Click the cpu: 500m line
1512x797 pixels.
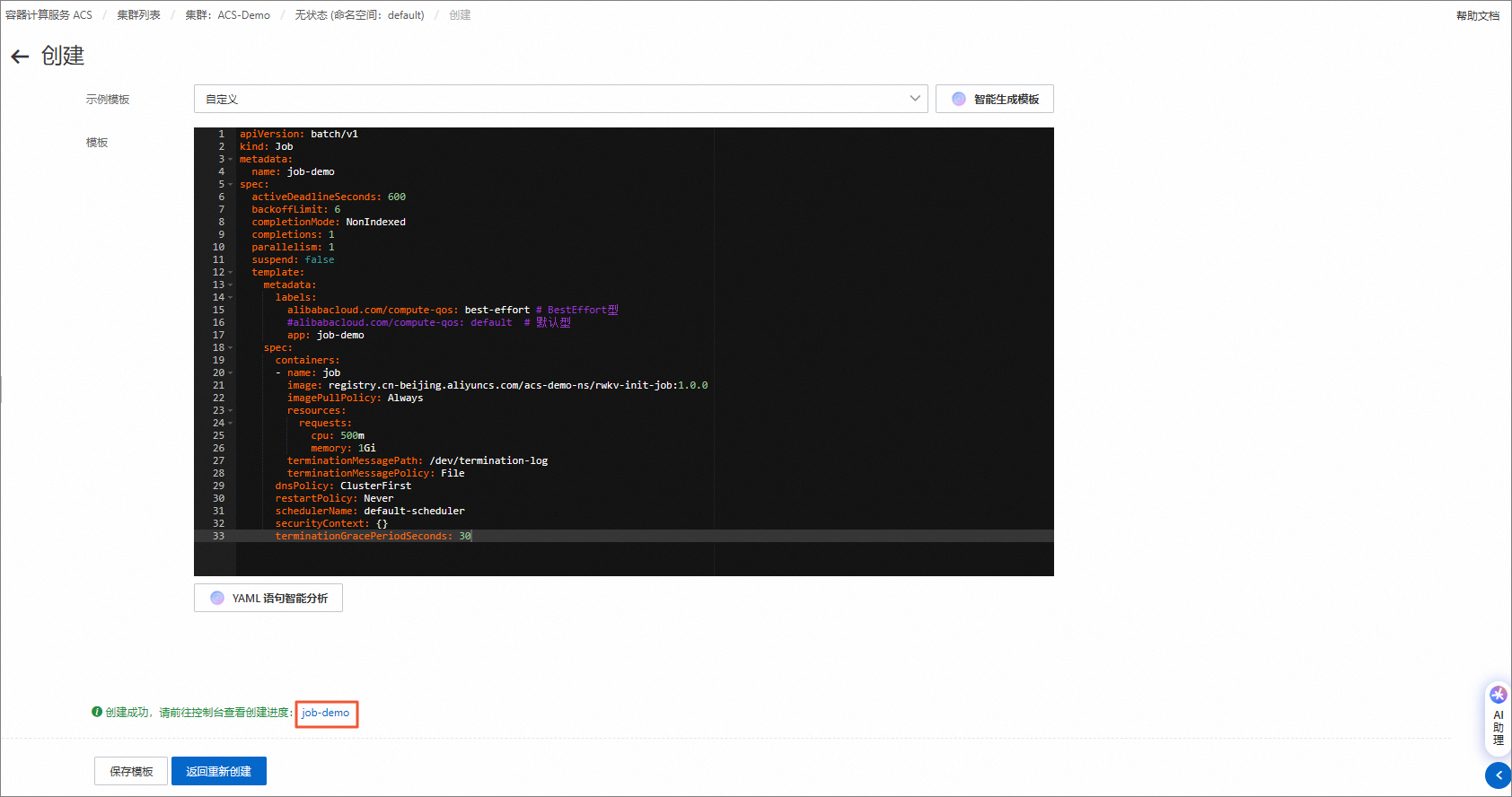[338, 435]
